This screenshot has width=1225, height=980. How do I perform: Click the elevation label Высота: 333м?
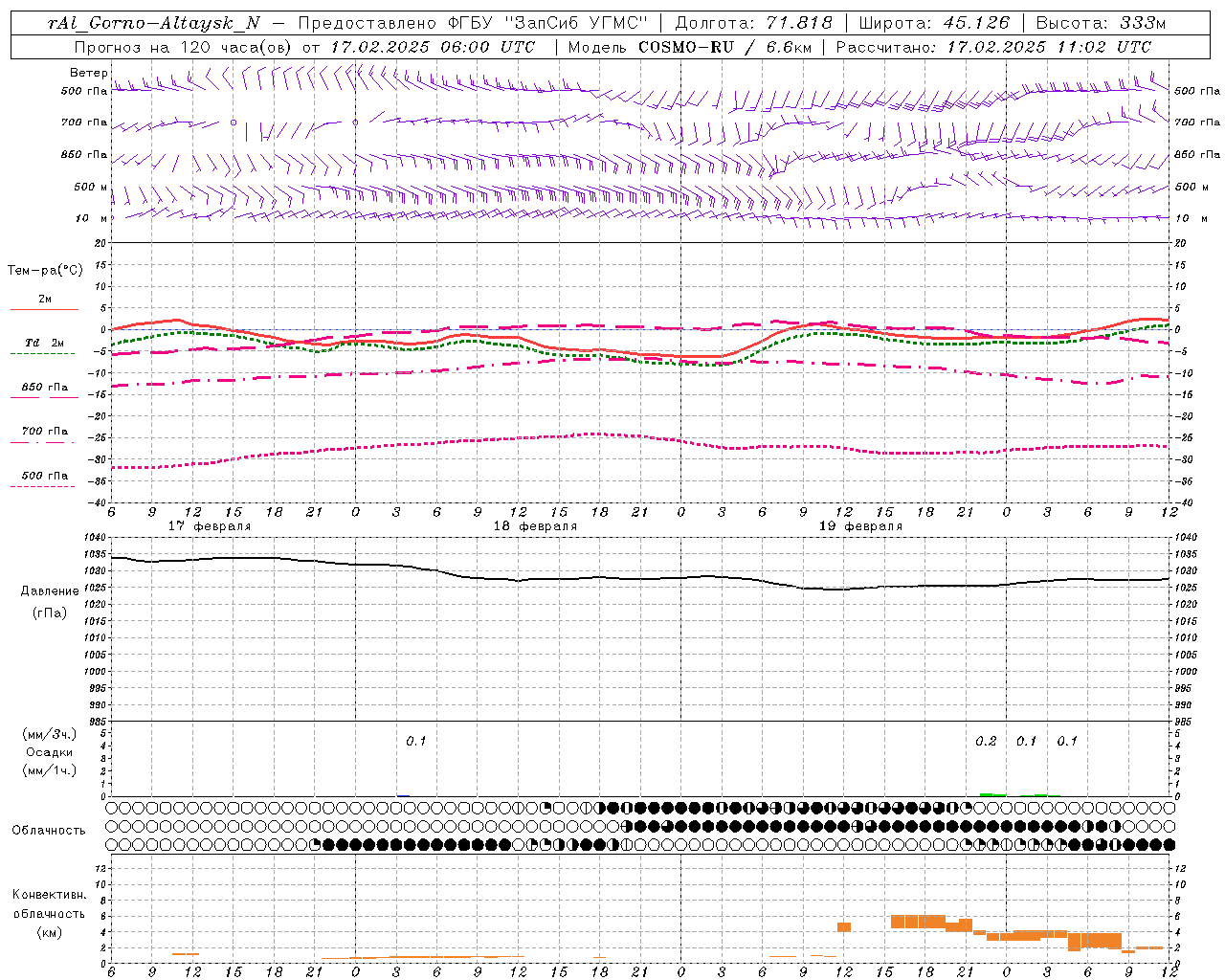(1102, 23)
